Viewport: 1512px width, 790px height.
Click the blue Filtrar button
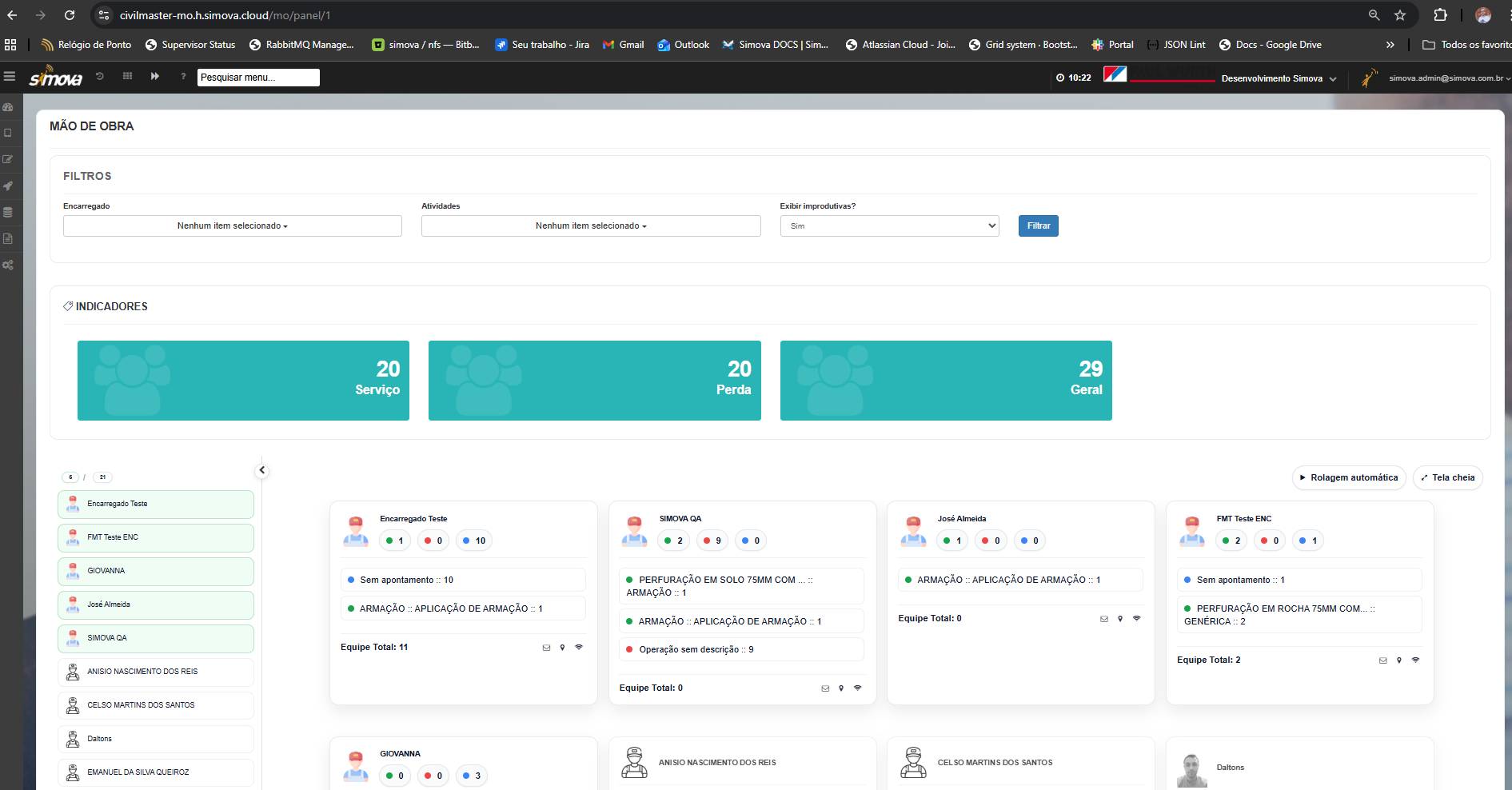pyautogui.click(x=1038, y=226)
